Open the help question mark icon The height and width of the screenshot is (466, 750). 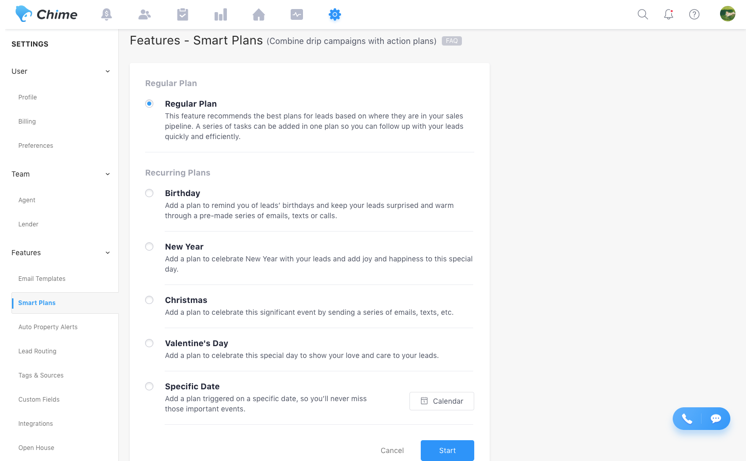pyautogui.click(x=694, y=14)
